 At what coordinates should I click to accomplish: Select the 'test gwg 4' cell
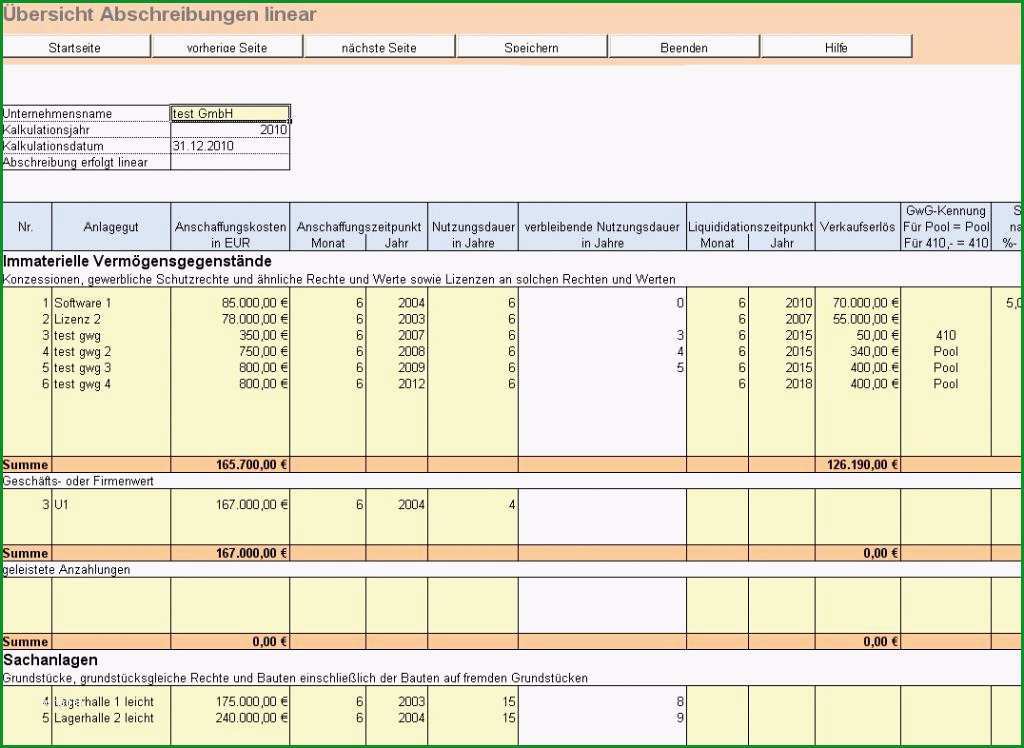111,384
